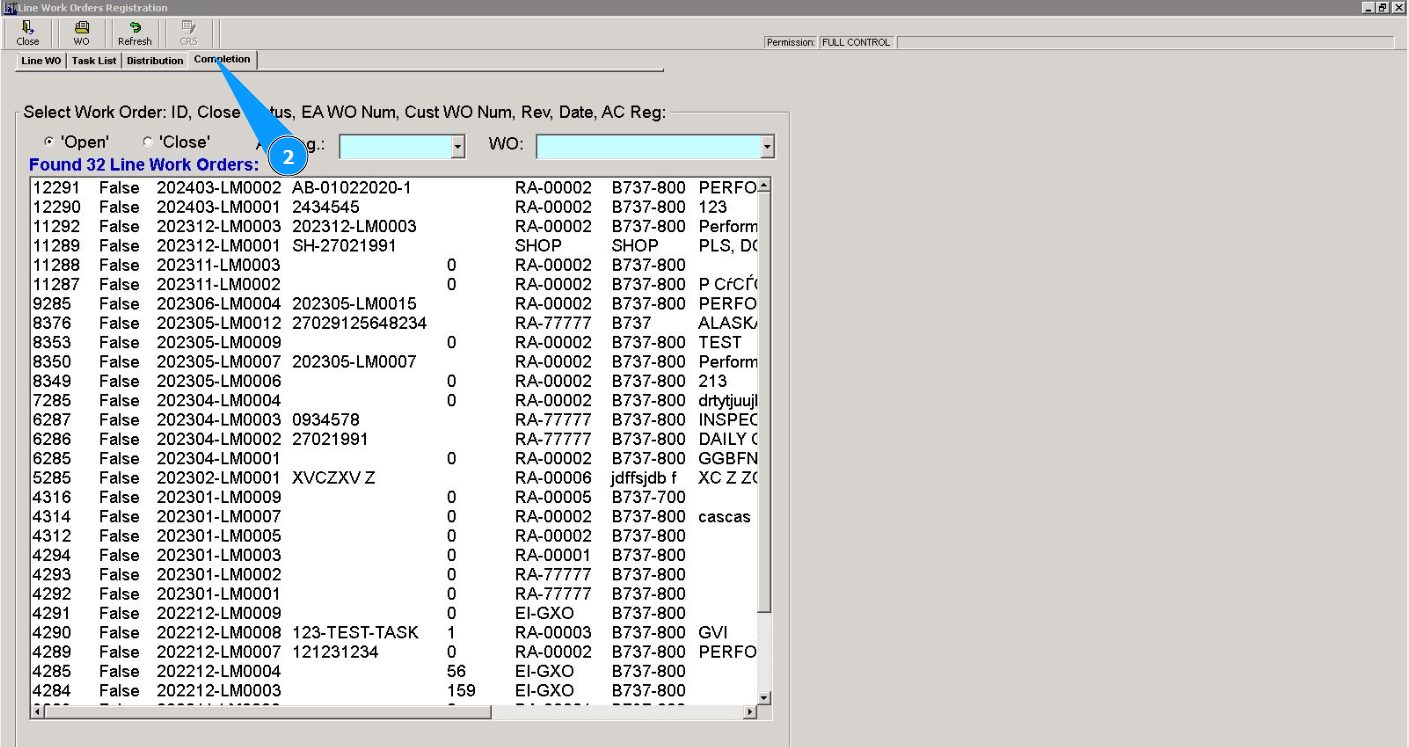Select work order row 7285

pyautogui.click(x=394, y=401)
